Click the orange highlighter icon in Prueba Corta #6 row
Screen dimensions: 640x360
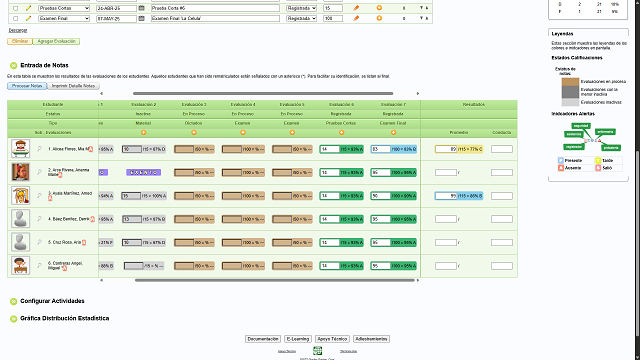coord(356,8)
